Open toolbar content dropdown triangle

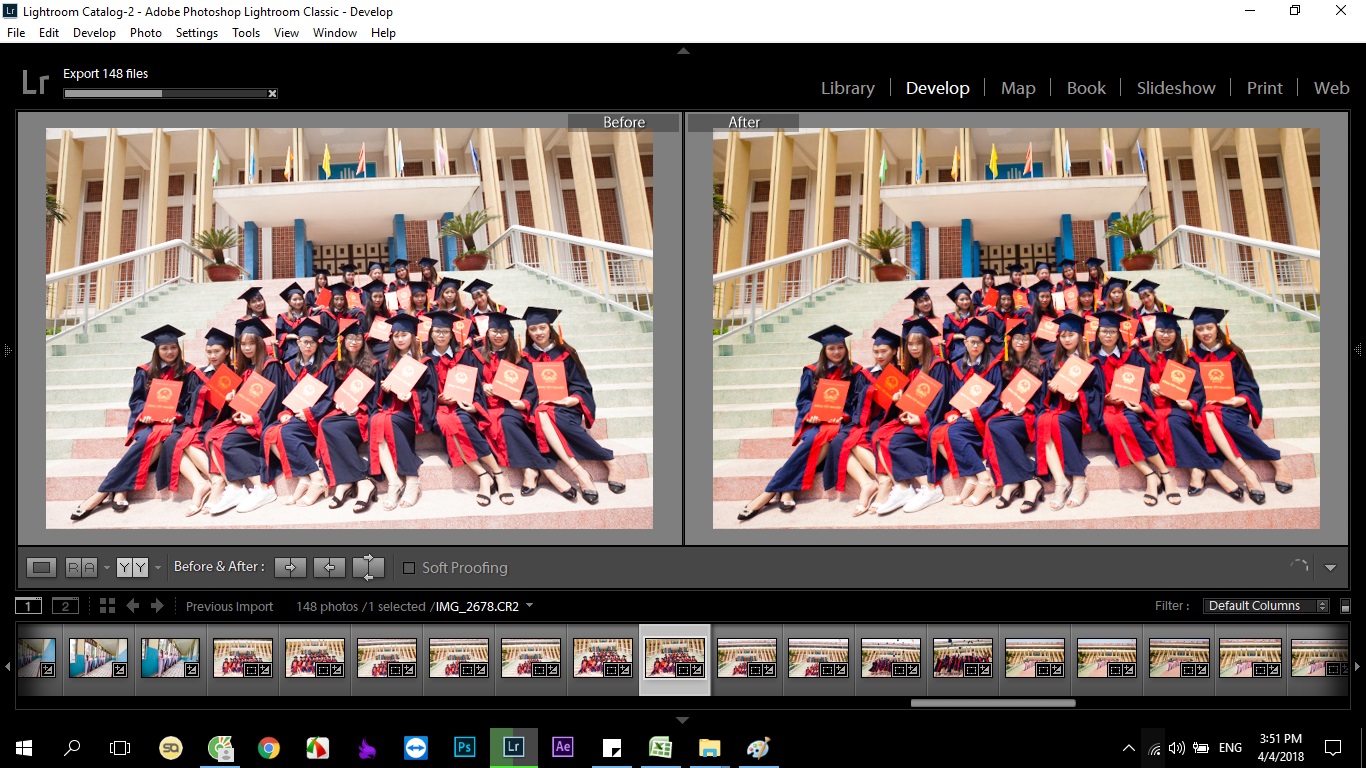click(1330, 568)
